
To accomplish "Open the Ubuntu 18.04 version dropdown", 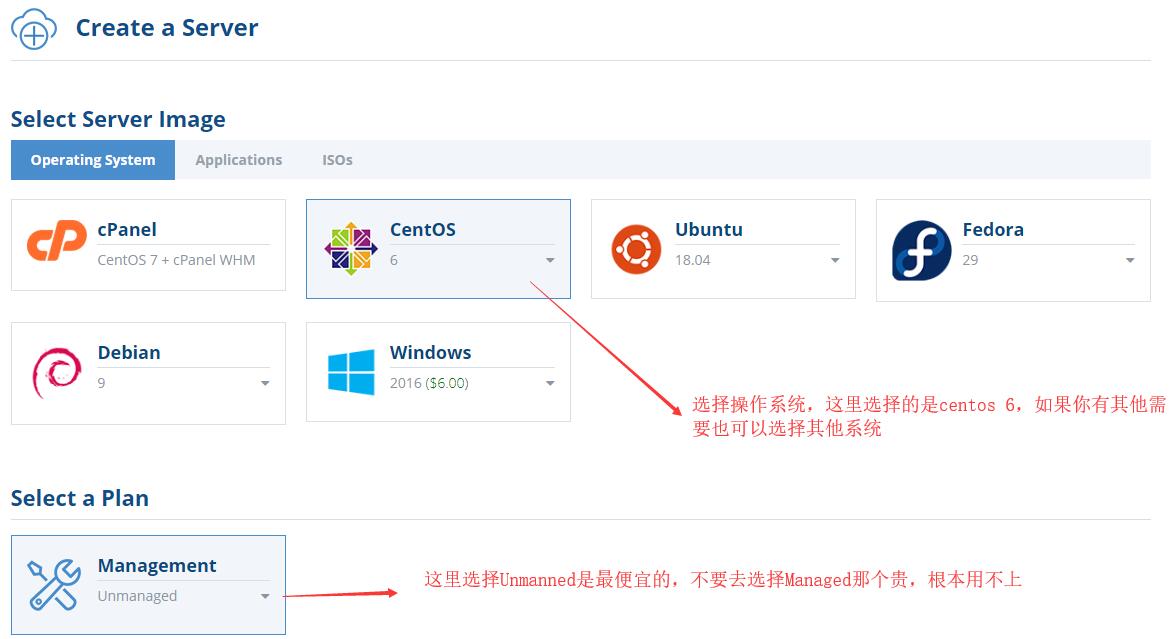I will pyautogui.click(x=835, y=260).
